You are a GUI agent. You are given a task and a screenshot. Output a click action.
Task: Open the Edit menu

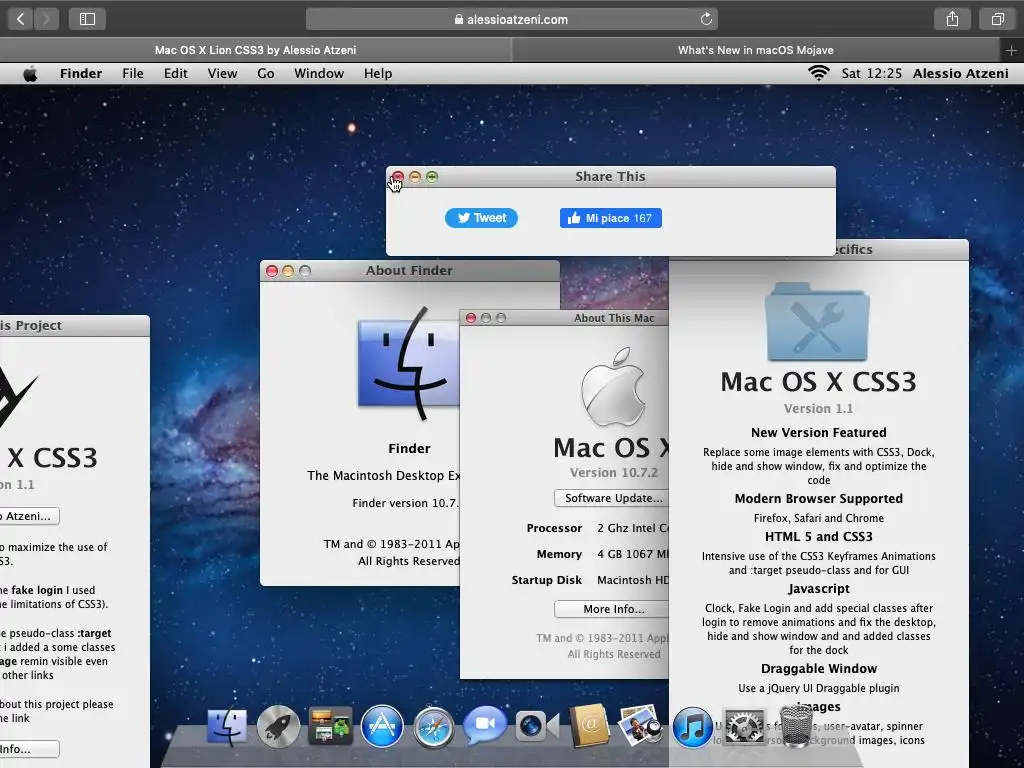pyautogui.click(x=176, y=74)
